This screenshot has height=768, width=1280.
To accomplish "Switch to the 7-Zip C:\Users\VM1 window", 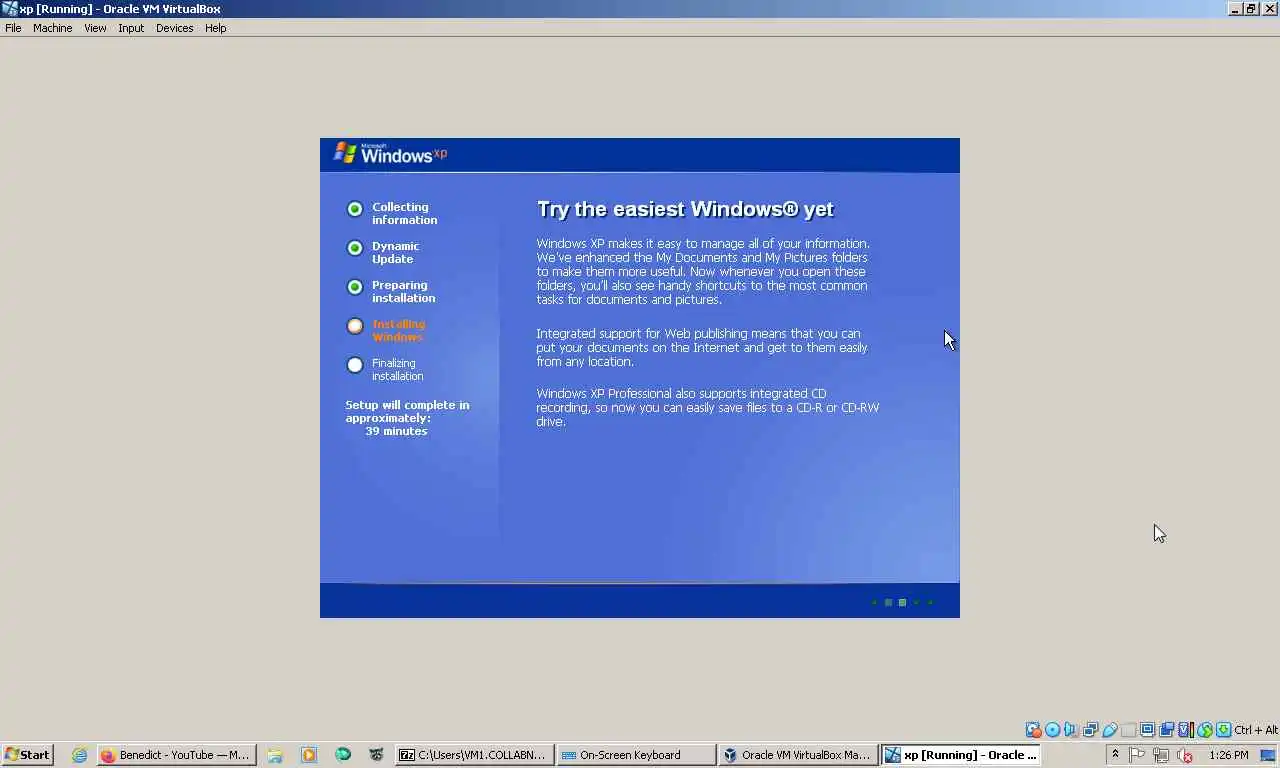I will [x=474, y=755].
